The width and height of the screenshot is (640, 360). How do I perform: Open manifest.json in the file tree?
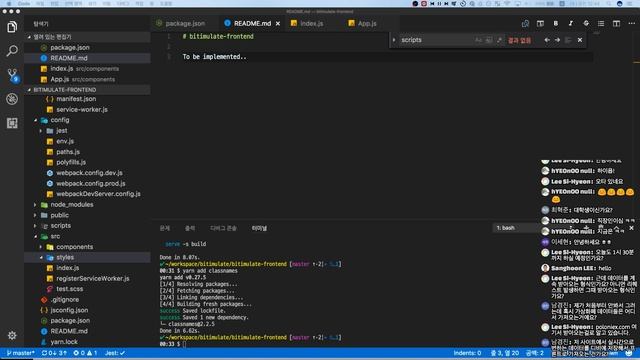76,99
